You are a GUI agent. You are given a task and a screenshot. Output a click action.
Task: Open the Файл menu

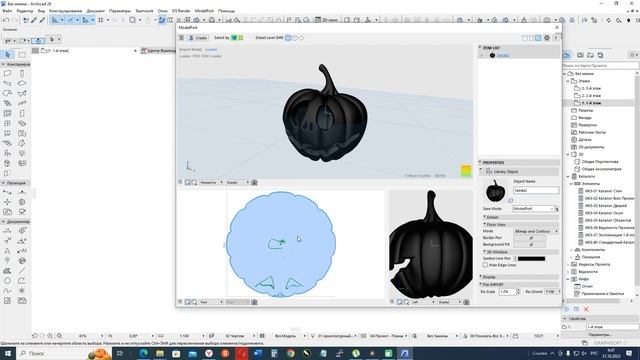point(7,11)
